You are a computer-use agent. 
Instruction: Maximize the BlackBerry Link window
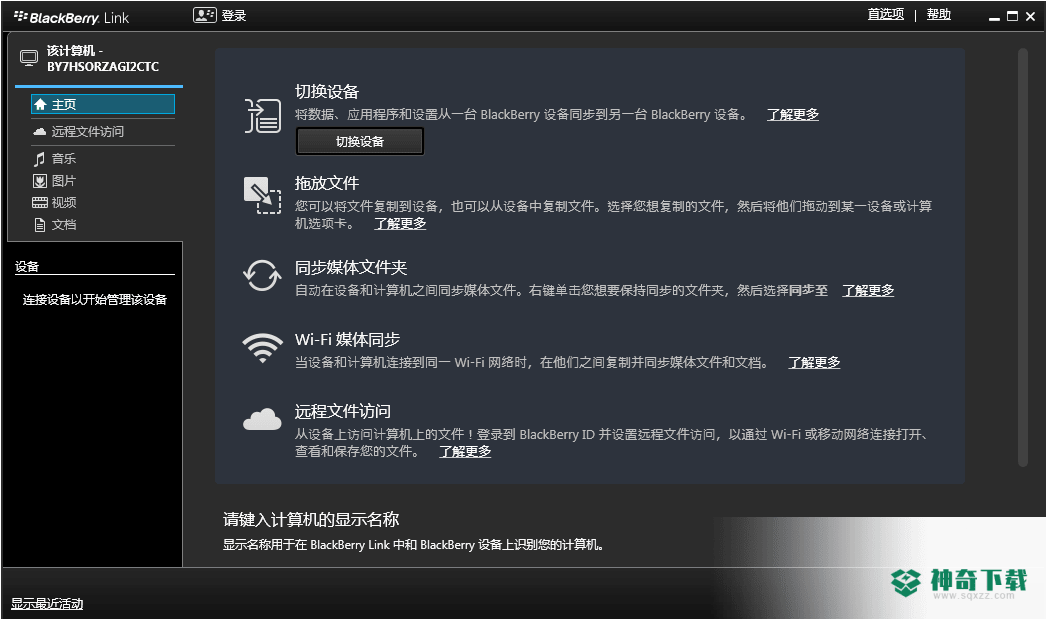1012,17
